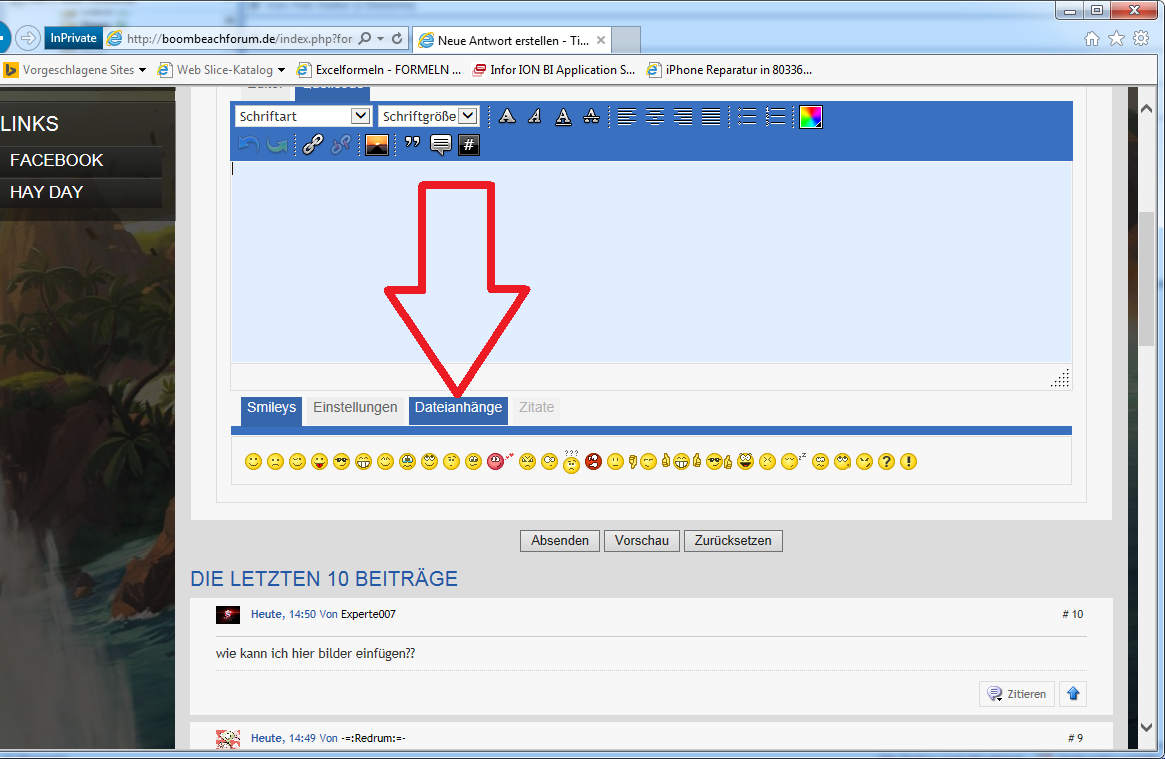Insert code block with the # icon
Viewport: 1165px width, 759px height.
(x=469, y=145)
